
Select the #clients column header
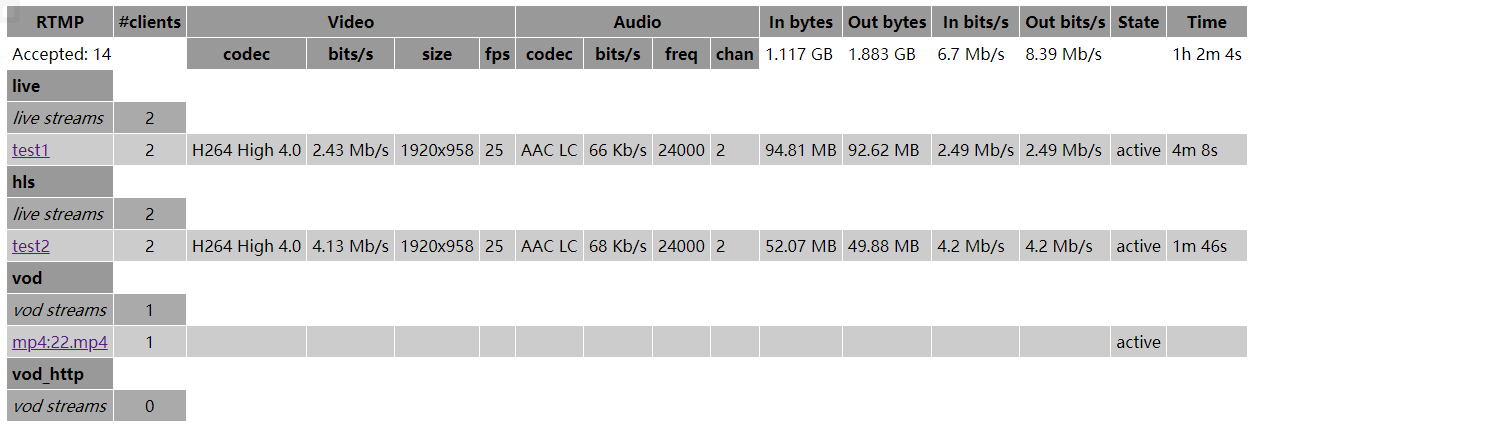click(149, 22)
